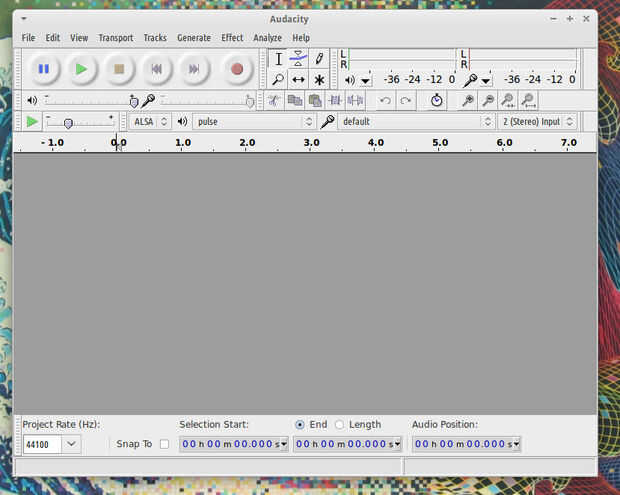Viewport: 620px width, 495px height.
Task: Skip to End of the project
Action: click(x=194, y=69)
